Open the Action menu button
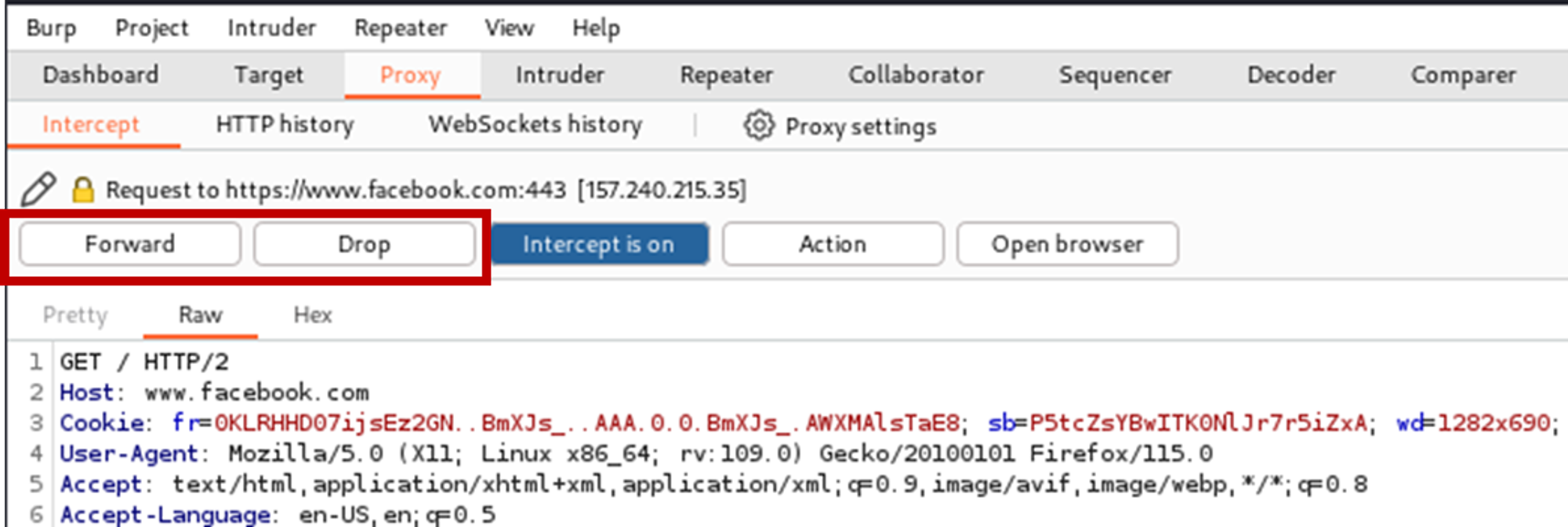Viewport: 1568px width, 527px height. point(833,245)
